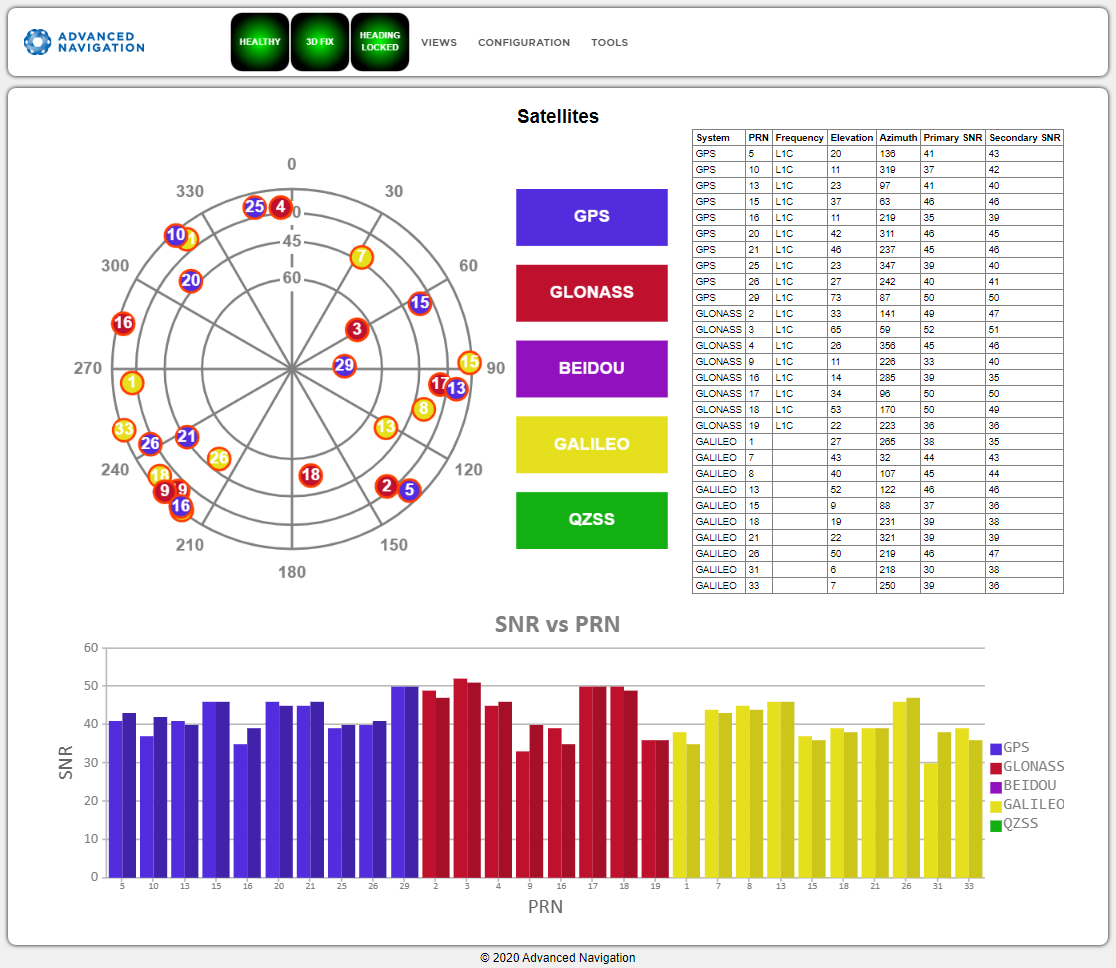This screenshot has height=968, width=1116.
Task: Click the Advanced Navigation logo
Action: click(x=85, y=42)
